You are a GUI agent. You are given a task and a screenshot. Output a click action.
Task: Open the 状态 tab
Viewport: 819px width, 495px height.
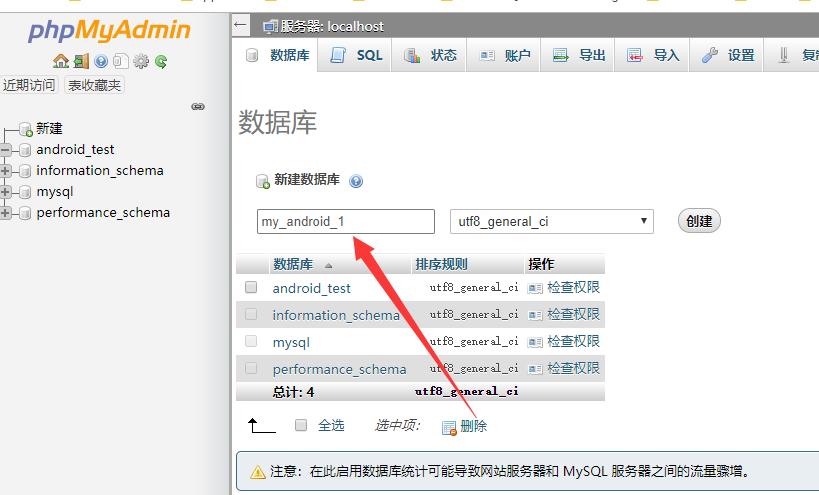(430, 55)
